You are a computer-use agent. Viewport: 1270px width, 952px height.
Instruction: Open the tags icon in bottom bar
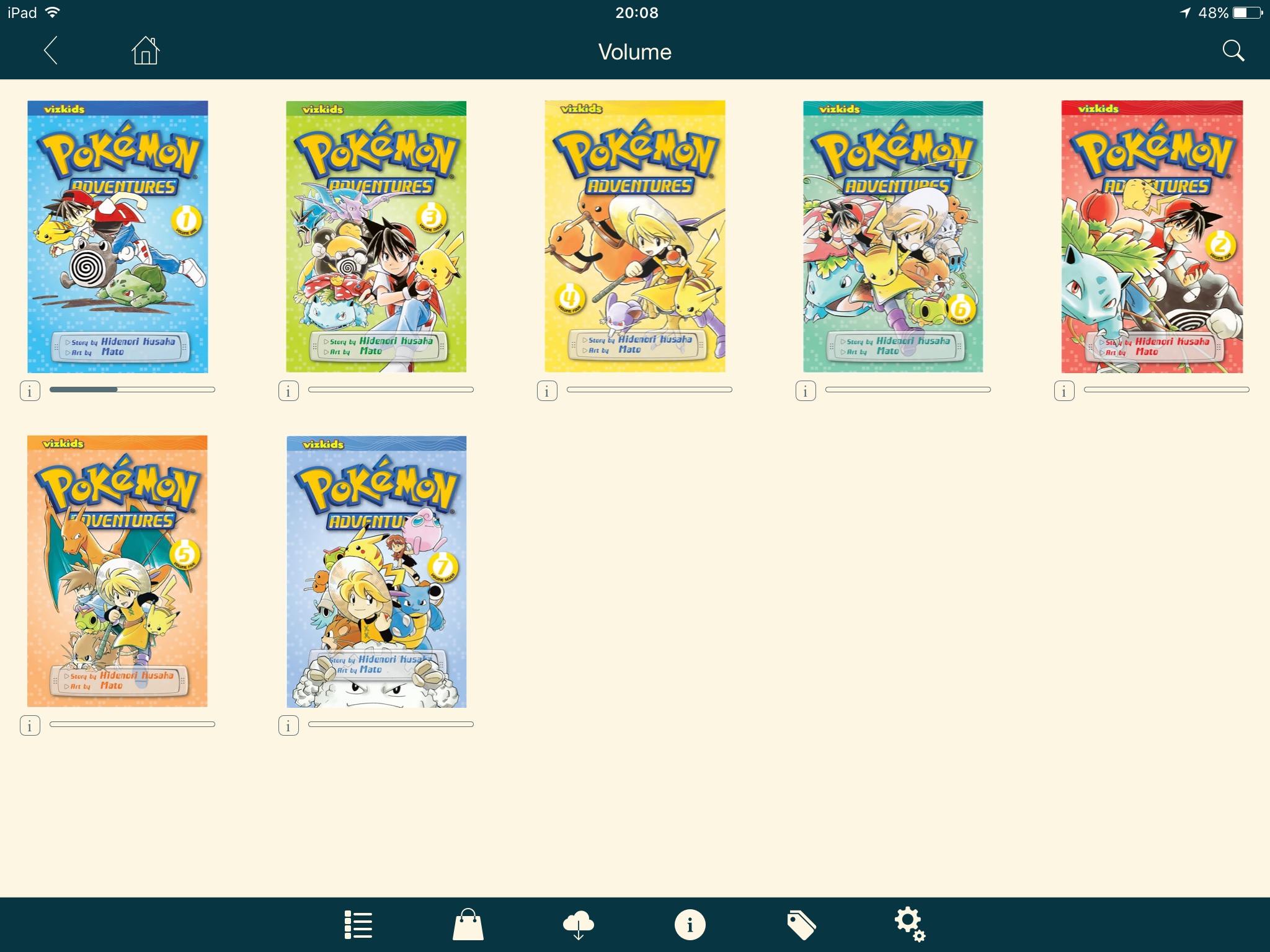(801, 925)
